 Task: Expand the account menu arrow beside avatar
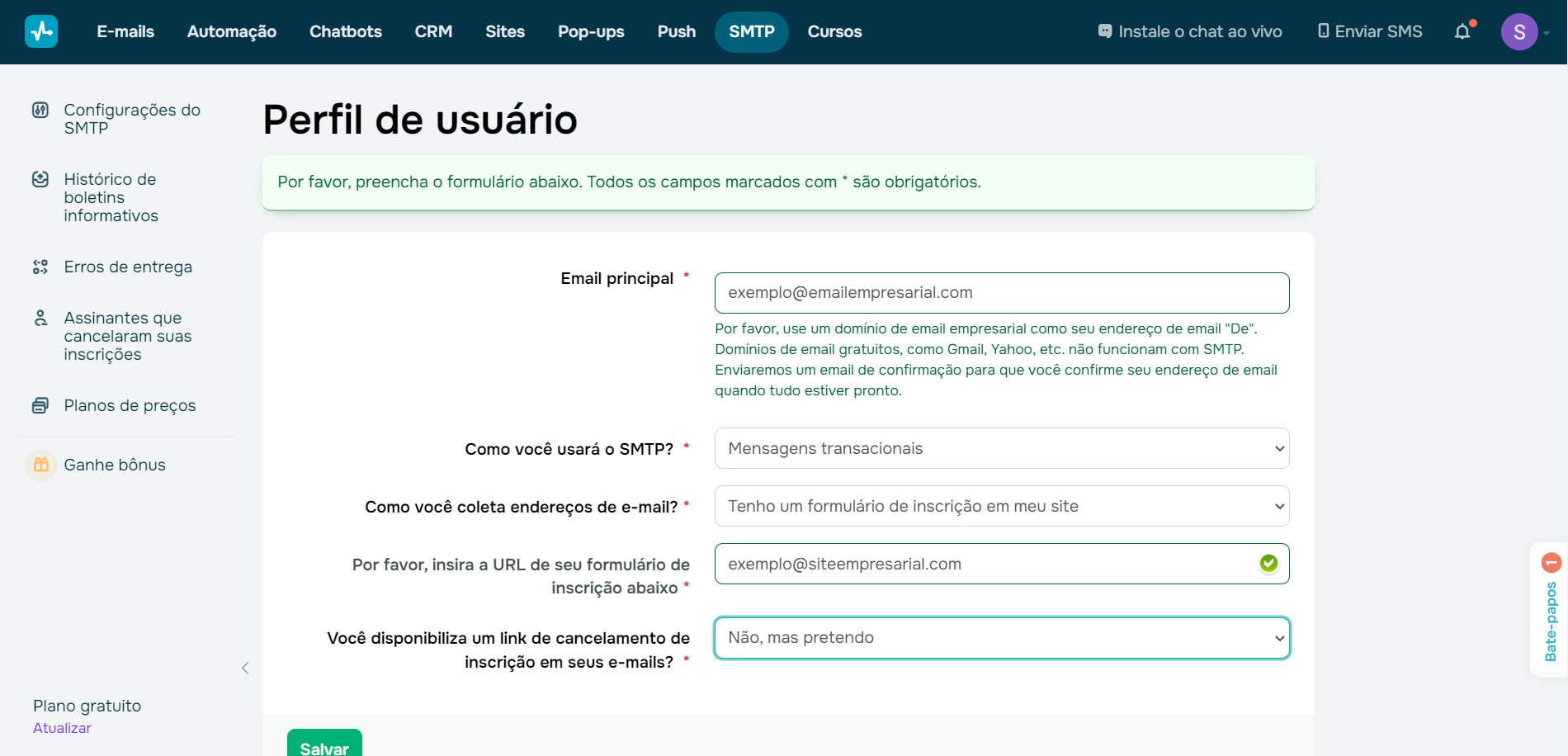[x=1547, y=33]
